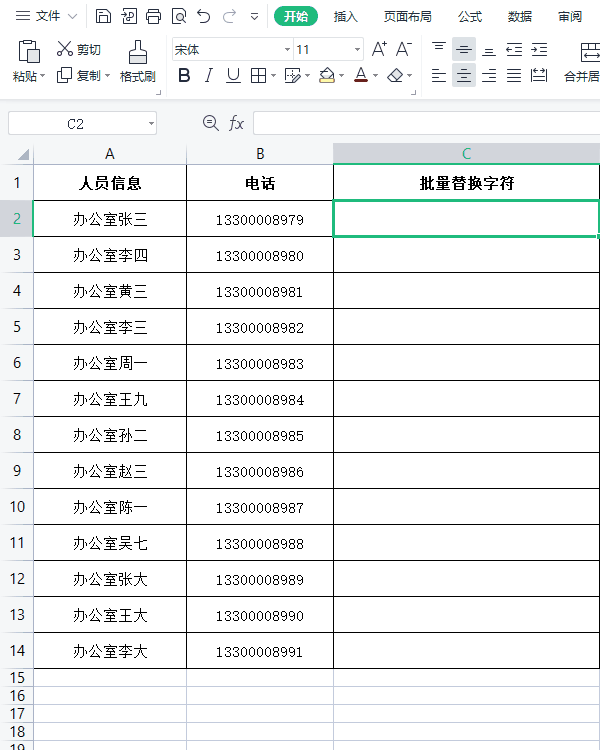
Task: Click the Undo arrow
Action: point(204,16)
